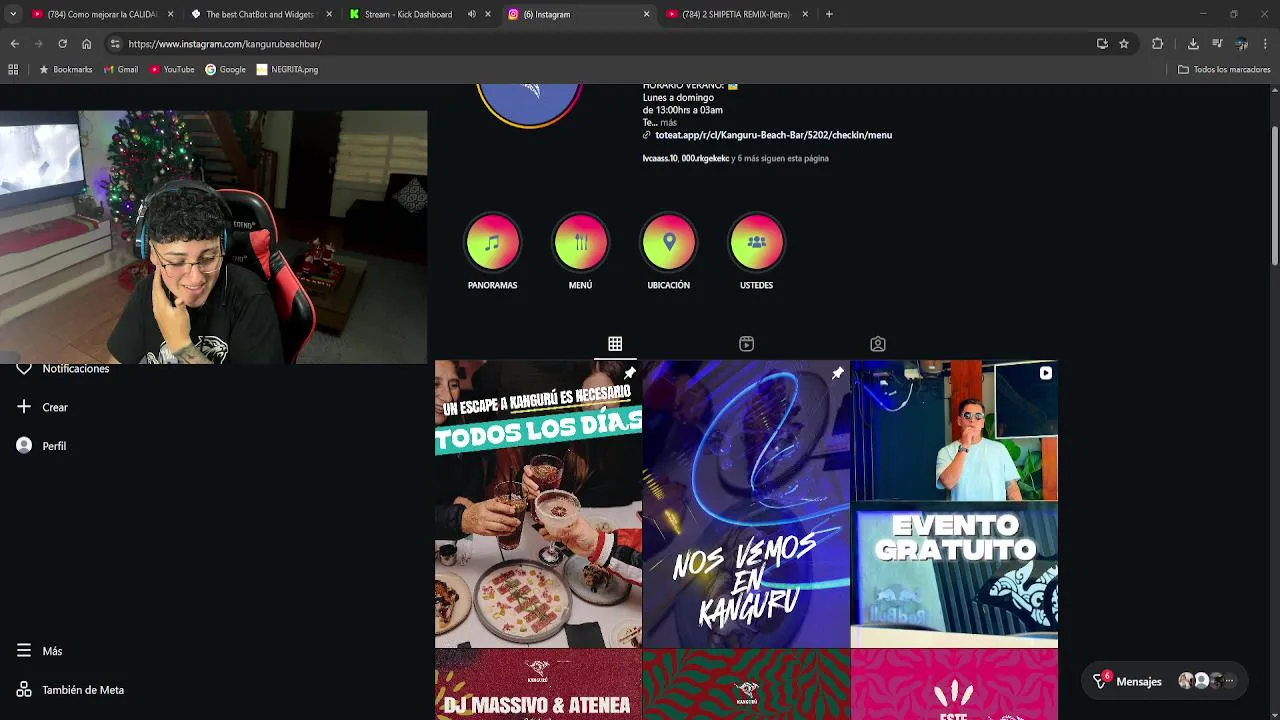Open the extensions puzzle icon
Image resolution: width=1280 pixels, height=720 pixels.
click(x=1158, y=44)
